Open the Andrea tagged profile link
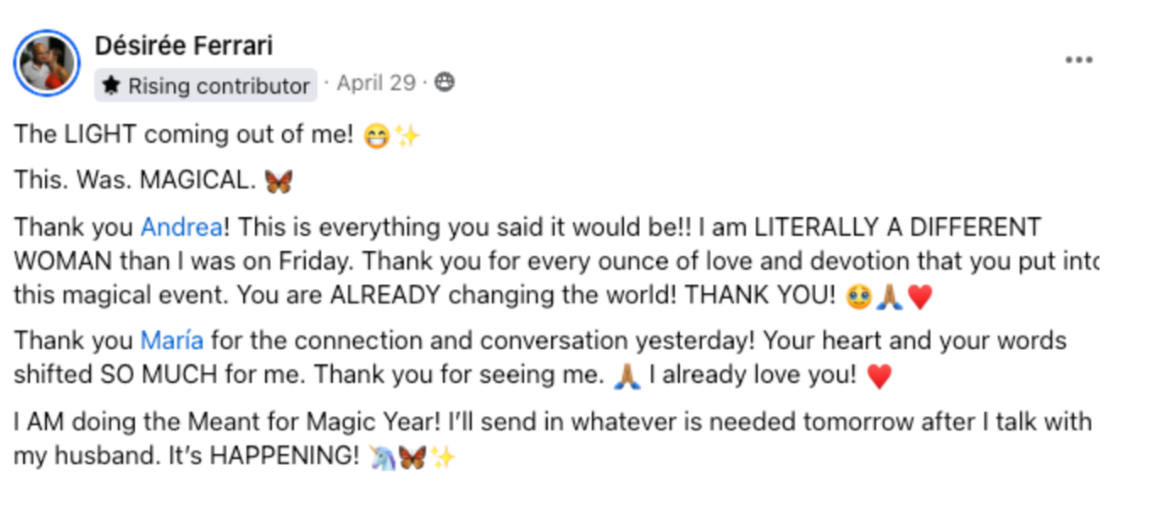The width and height of the screenshot is (1175, 508). click(181, 227)
